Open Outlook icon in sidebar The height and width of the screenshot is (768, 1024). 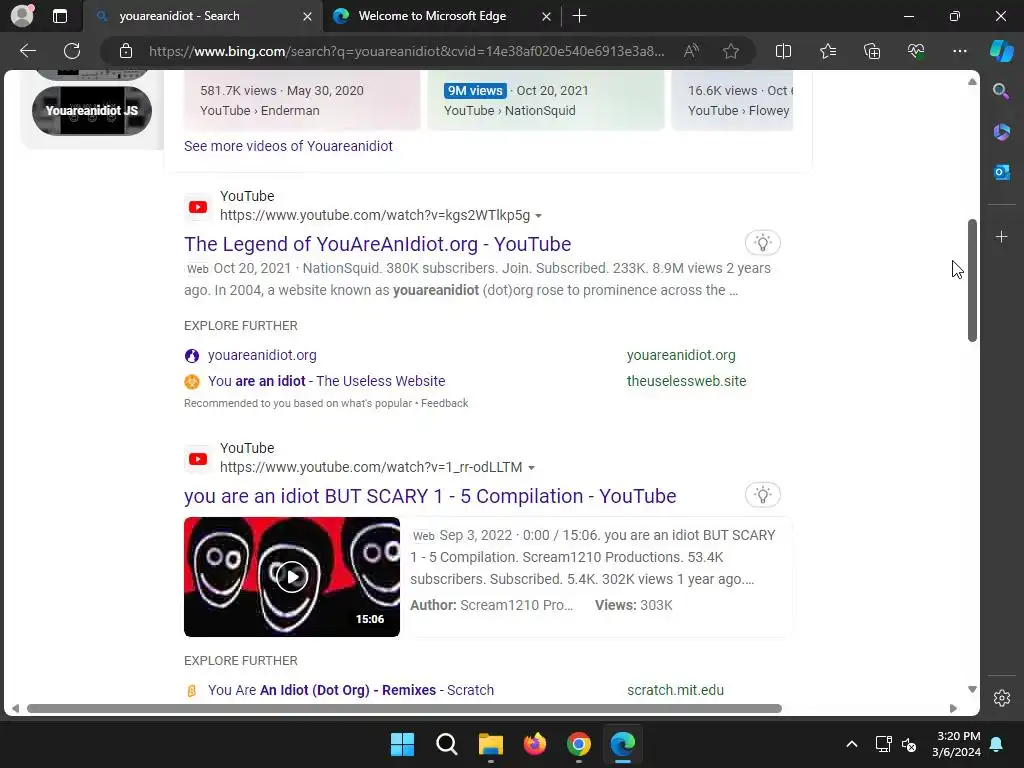(x=1001, y=172)
